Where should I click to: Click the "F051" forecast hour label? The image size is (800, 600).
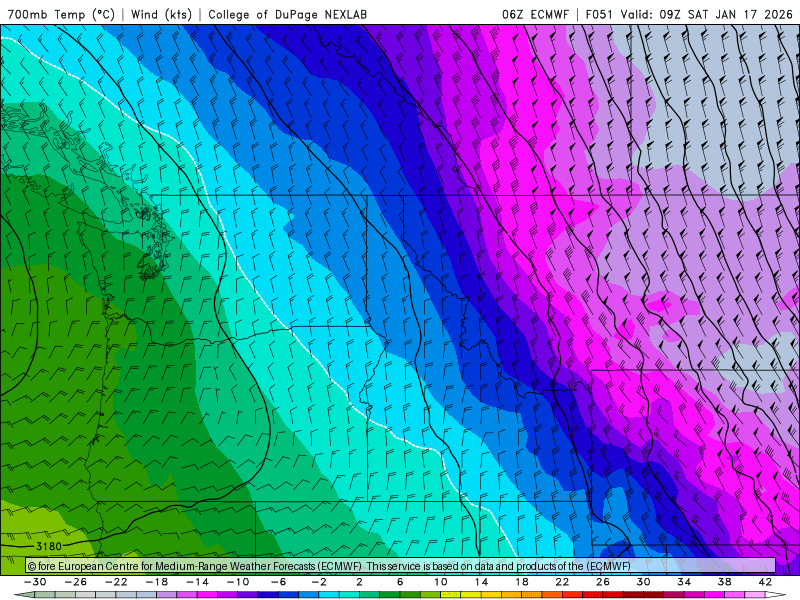(600, 14)
